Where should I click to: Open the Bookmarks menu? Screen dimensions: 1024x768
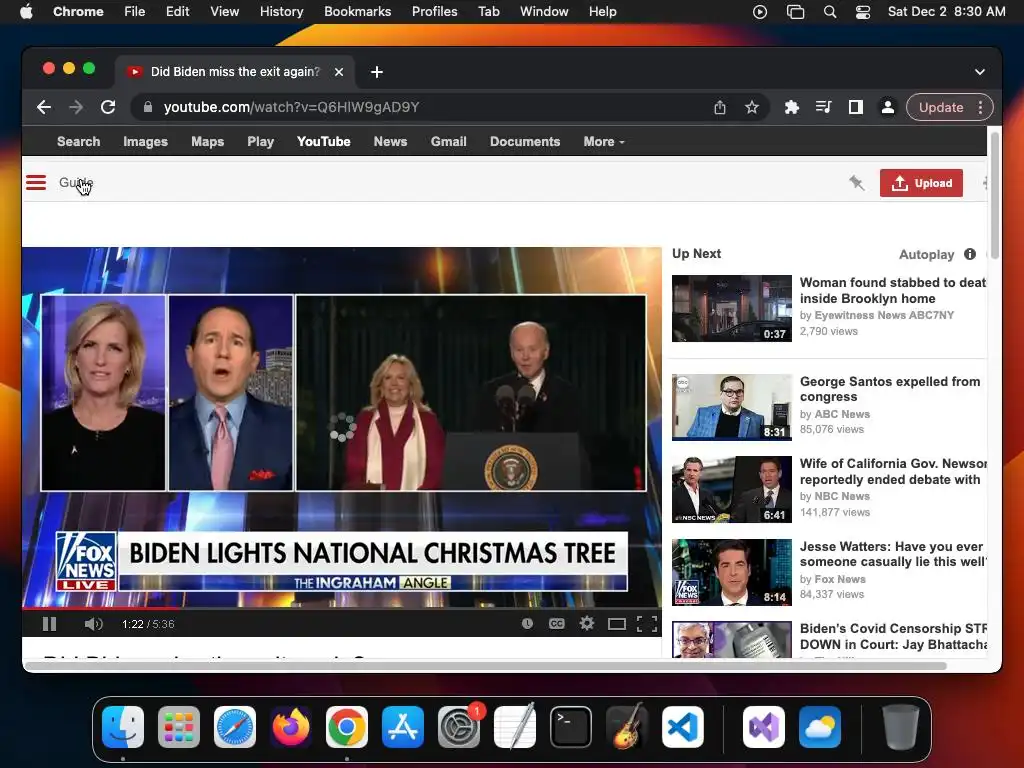click(x=358, y=12)
